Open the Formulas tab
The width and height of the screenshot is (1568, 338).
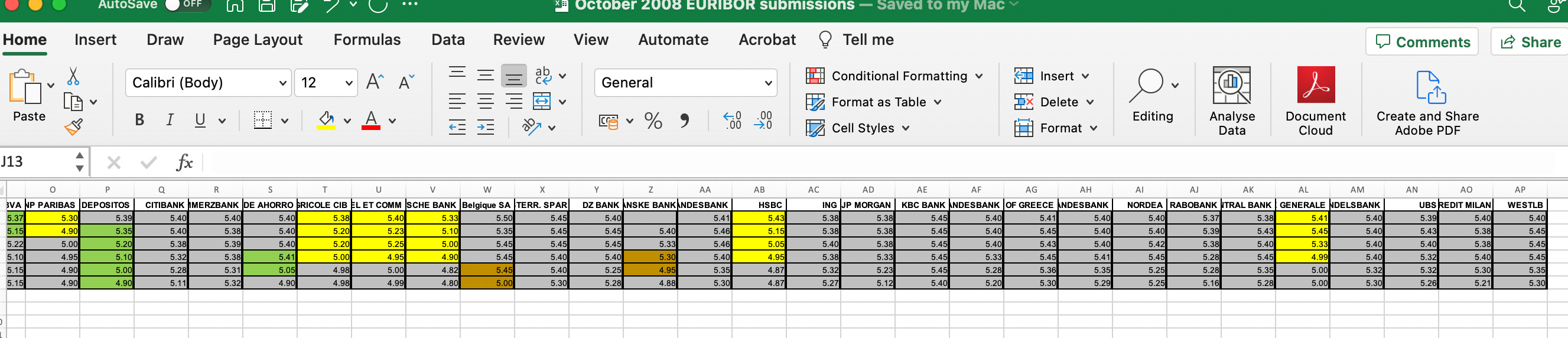tap(367, 40)
